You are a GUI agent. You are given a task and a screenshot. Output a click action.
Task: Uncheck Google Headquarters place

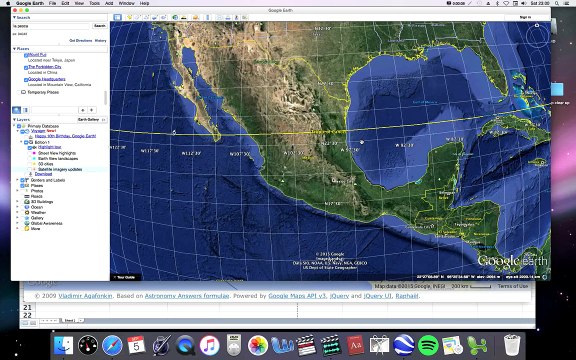[x=26, y=79]
